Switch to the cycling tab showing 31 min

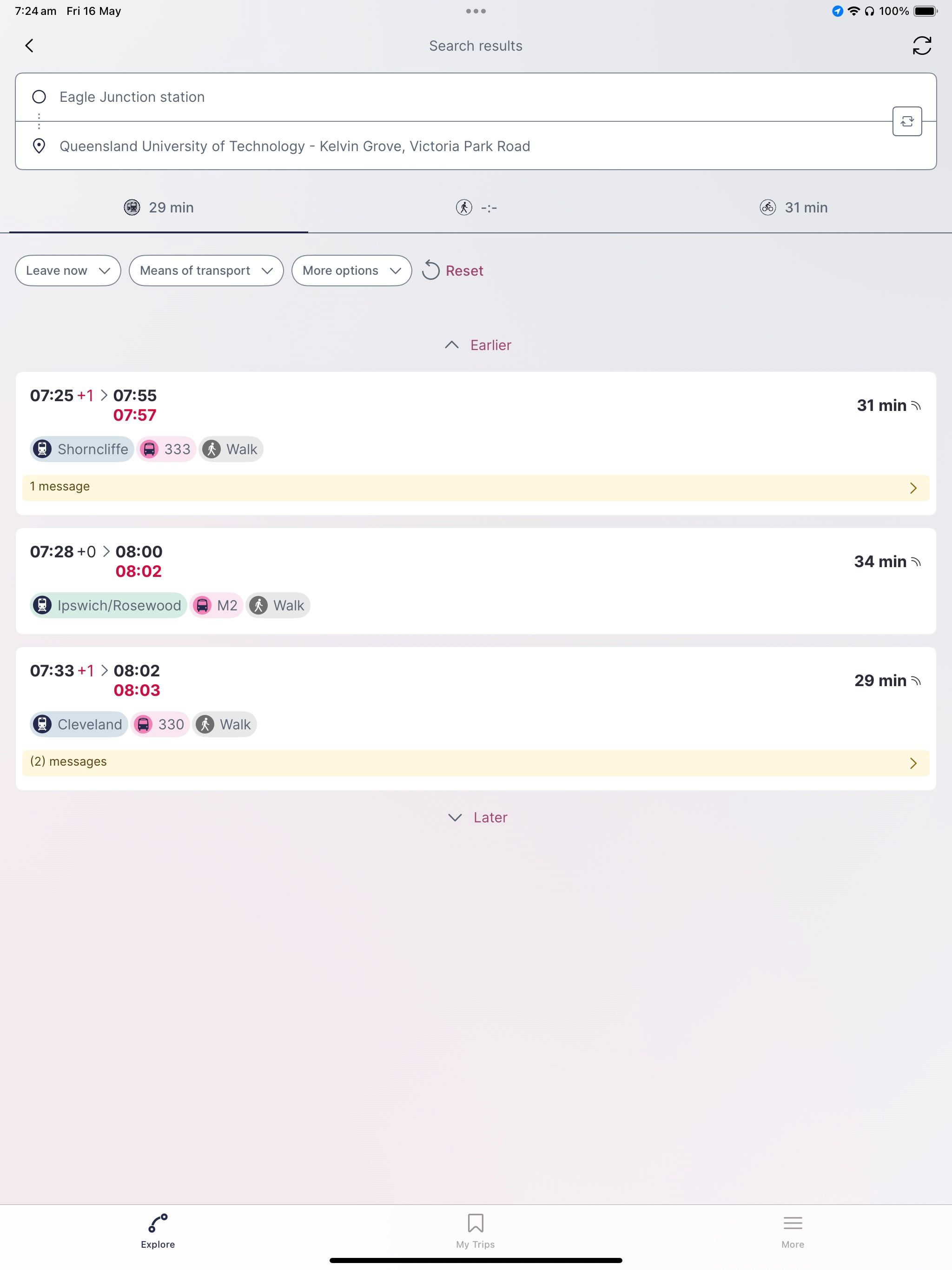tap(793, 207)
